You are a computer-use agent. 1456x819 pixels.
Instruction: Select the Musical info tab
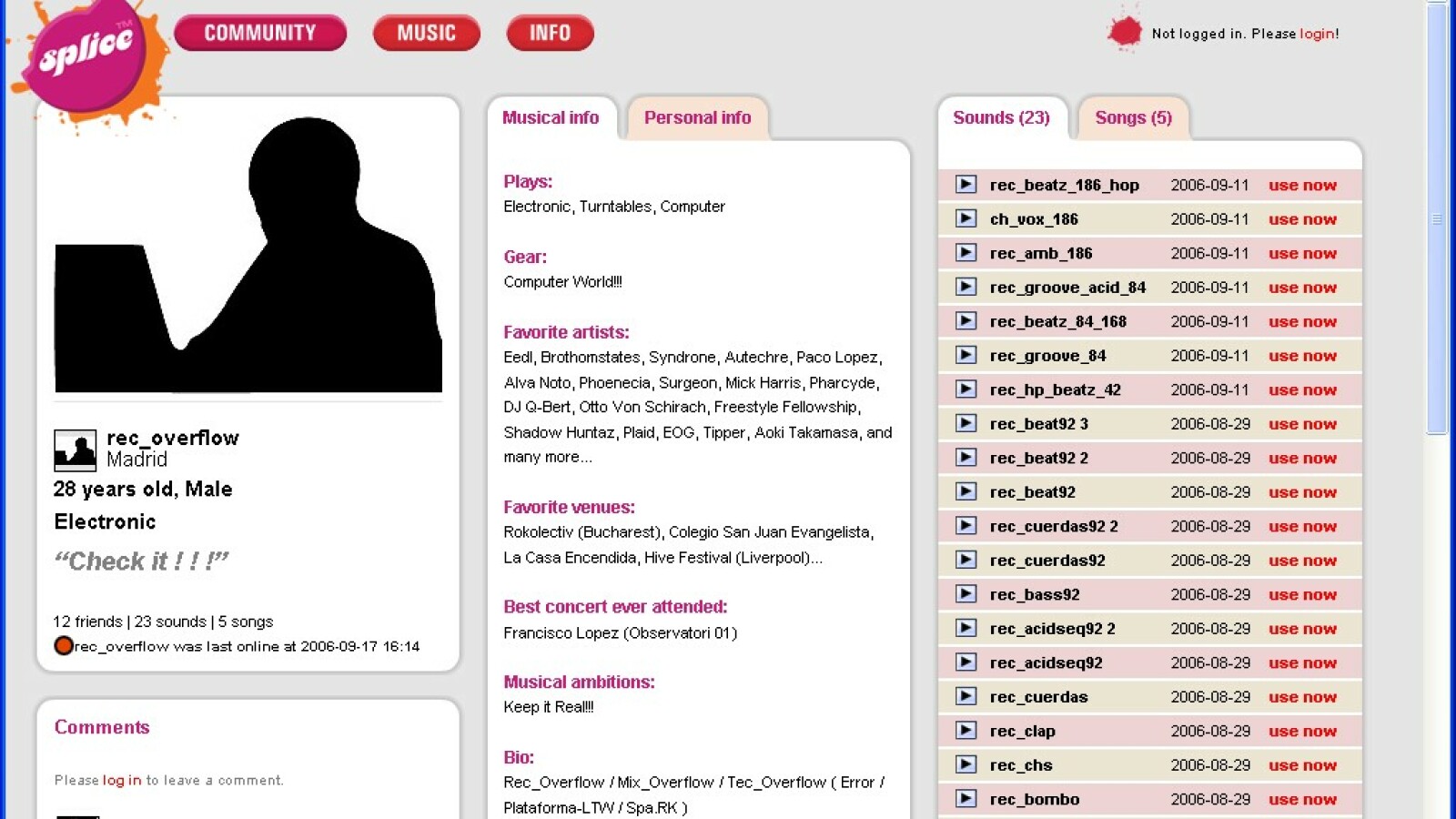[551, 117]
